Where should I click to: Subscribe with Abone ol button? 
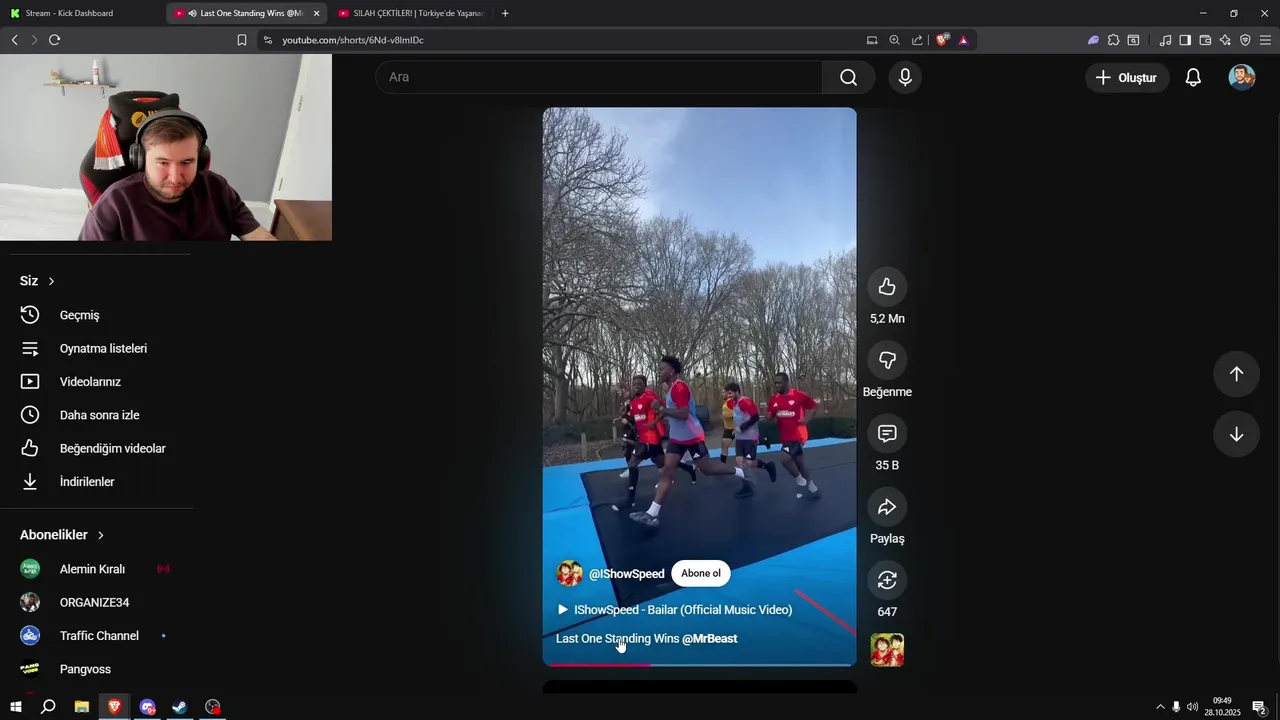(x=701, y=573)
